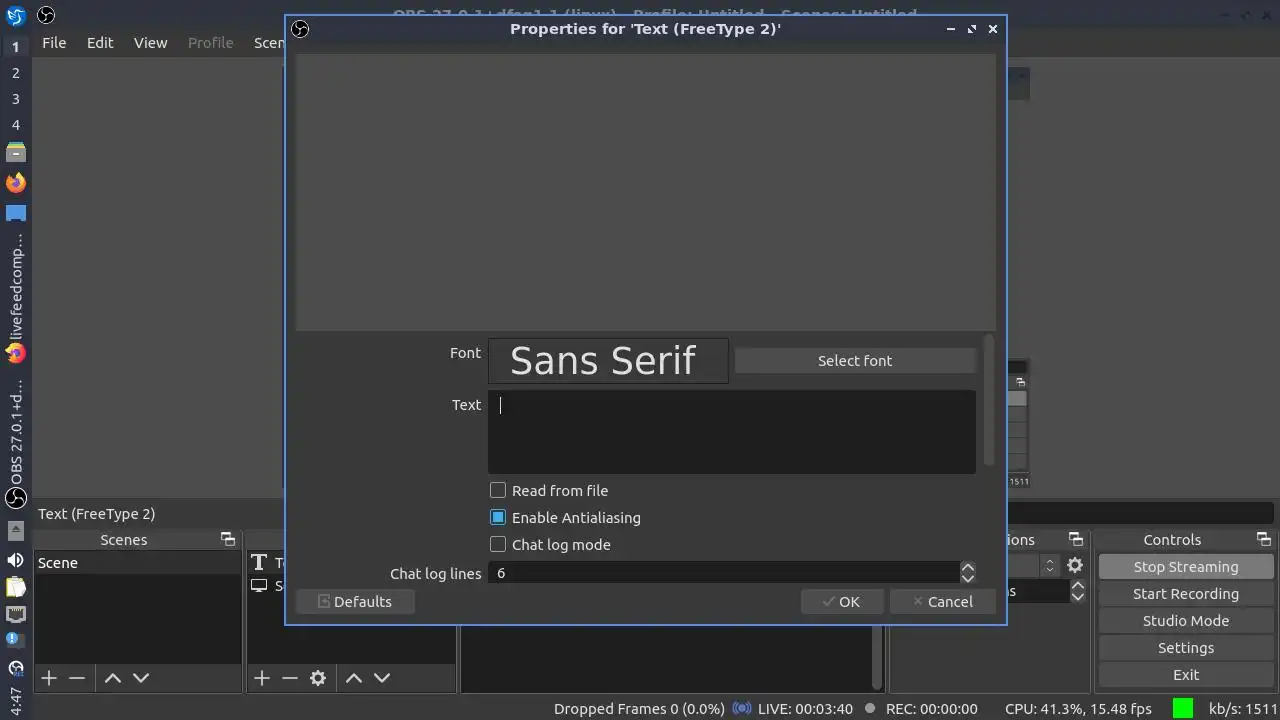Undock the Scene Transitions panel

pos(1076,539)
